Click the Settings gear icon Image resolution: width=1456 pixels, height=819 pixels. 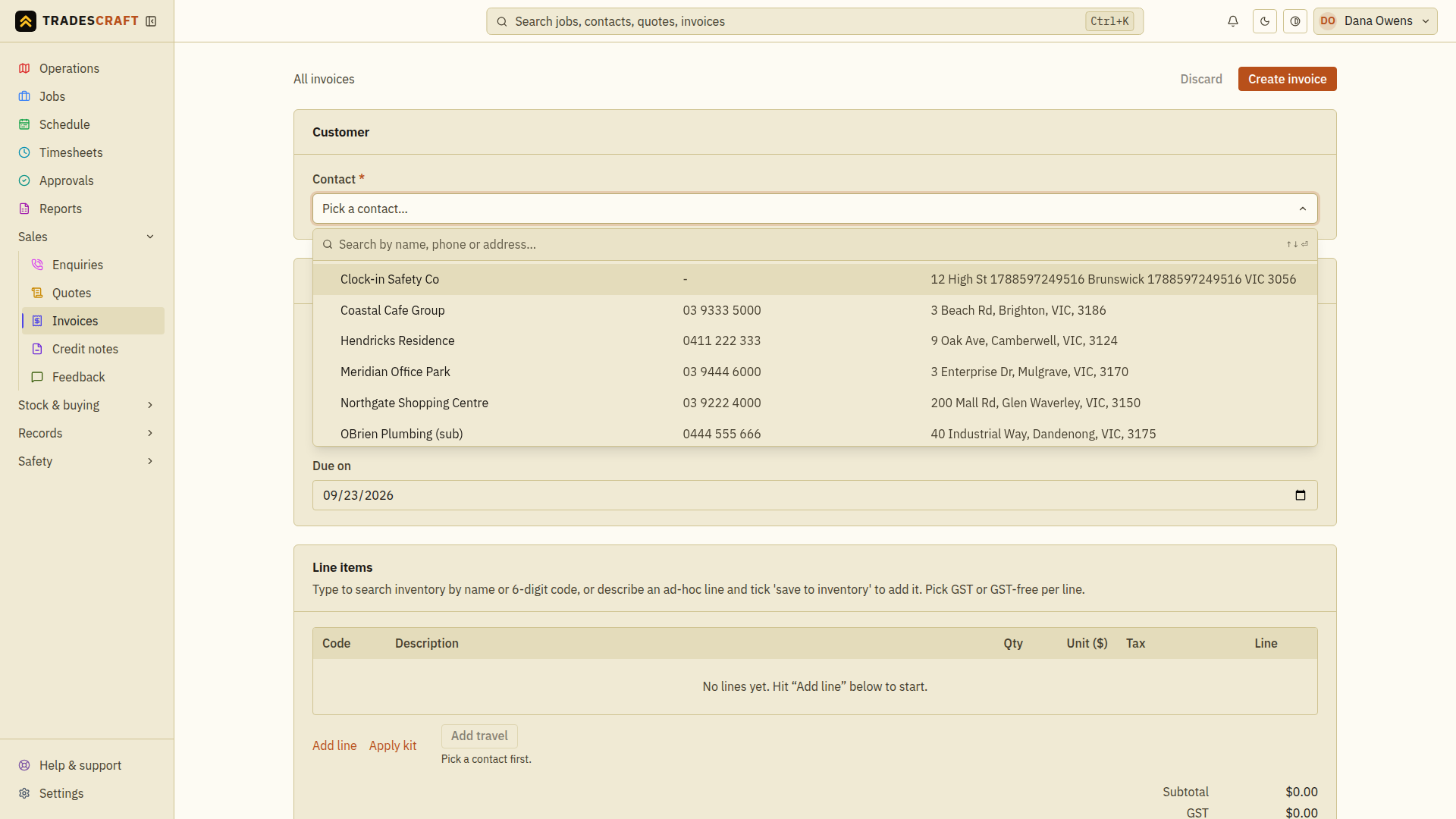24,793
